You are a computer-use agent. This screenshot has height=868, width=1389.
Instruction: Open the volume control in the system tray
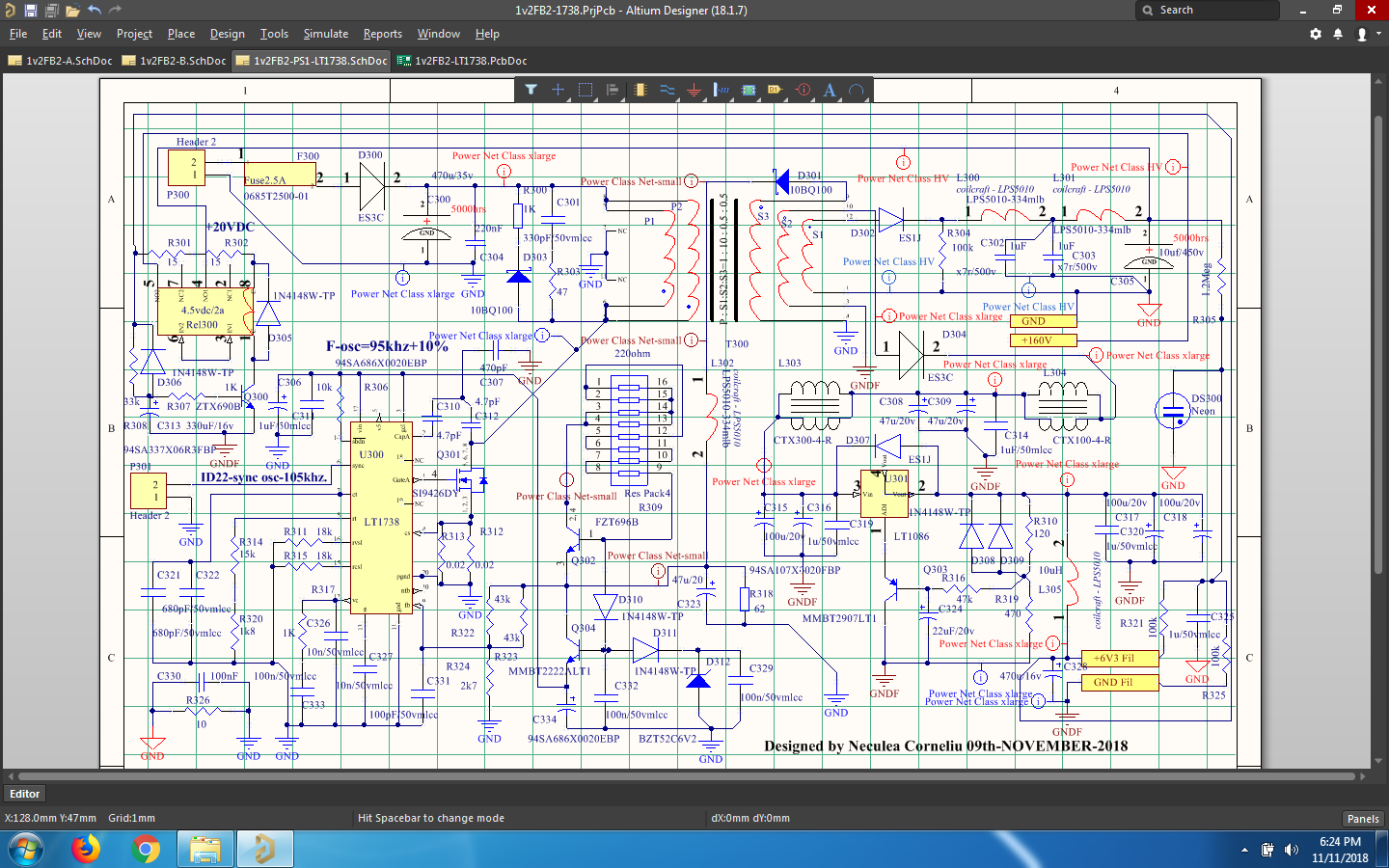[1292, 850]
